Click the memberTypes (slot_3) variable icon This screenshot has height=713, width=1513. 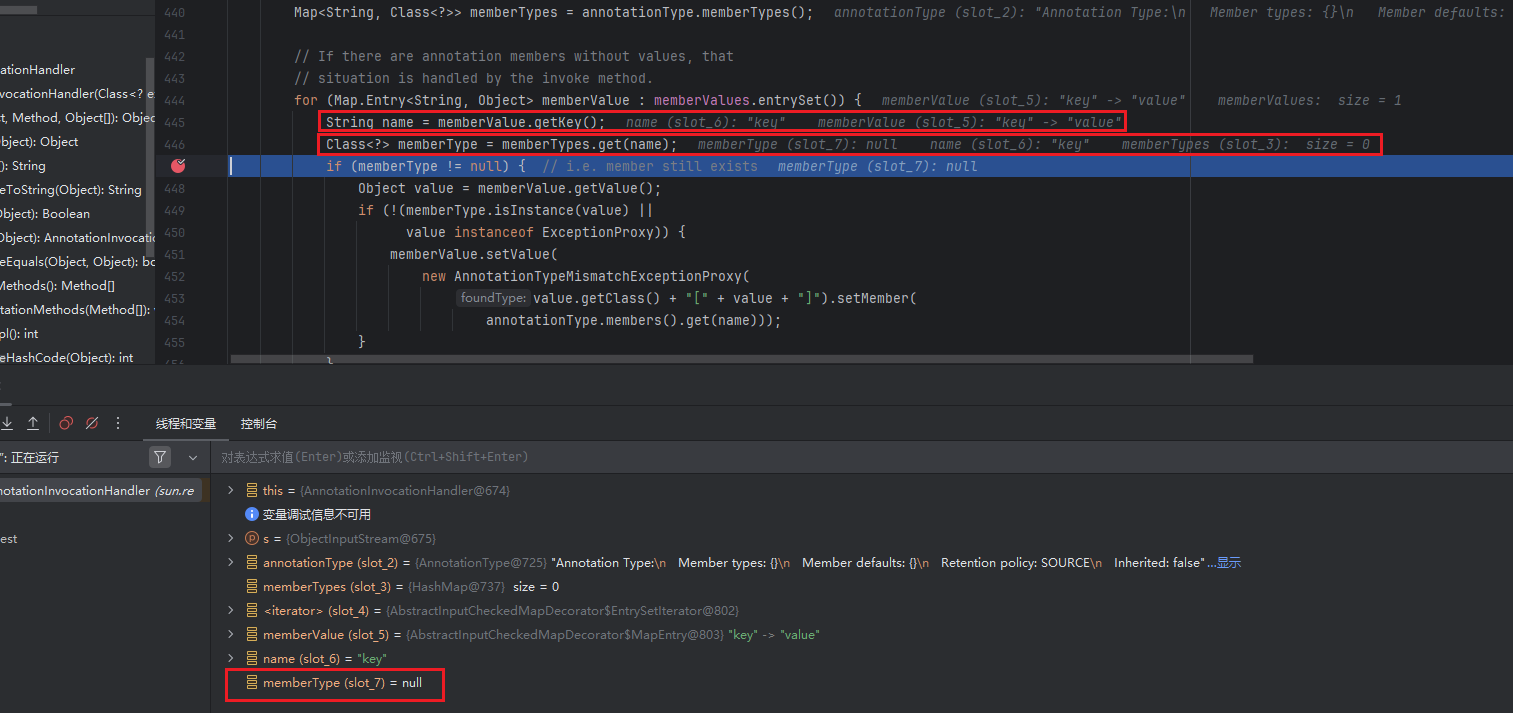pyautogui.click(x=252, y=587)
